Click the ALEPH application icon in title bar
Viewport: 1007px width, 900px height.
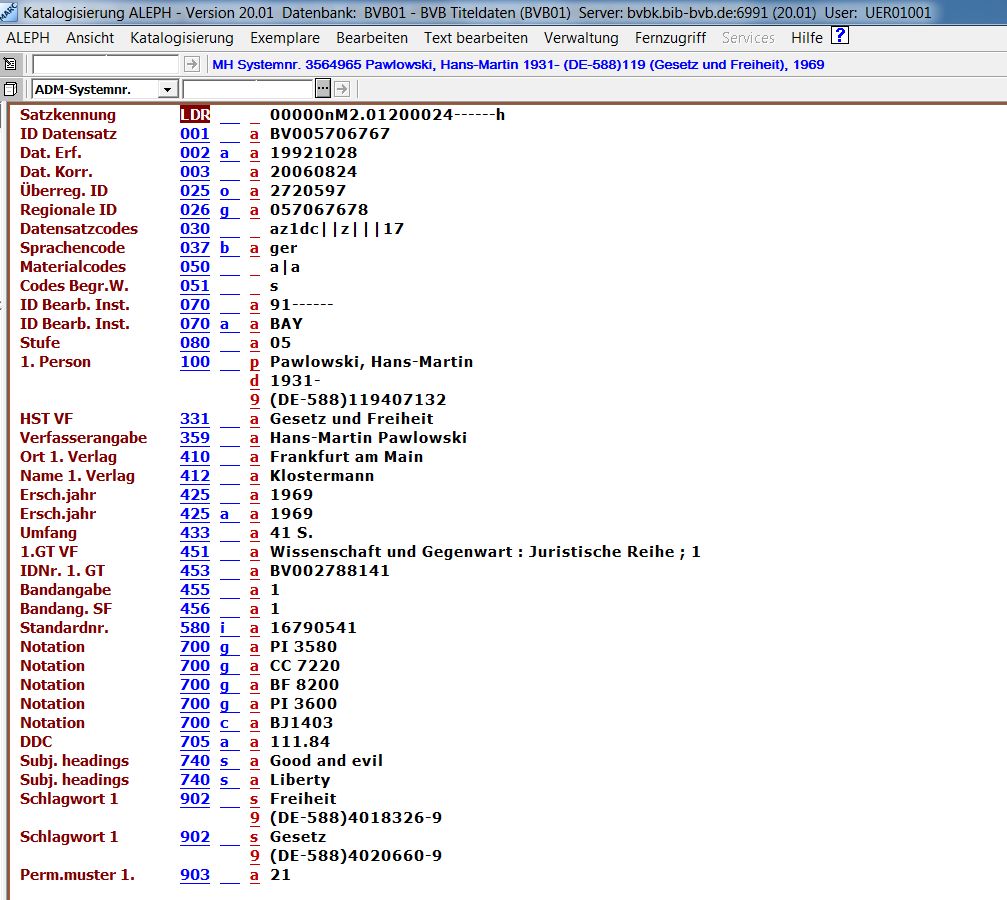(10, 12)
